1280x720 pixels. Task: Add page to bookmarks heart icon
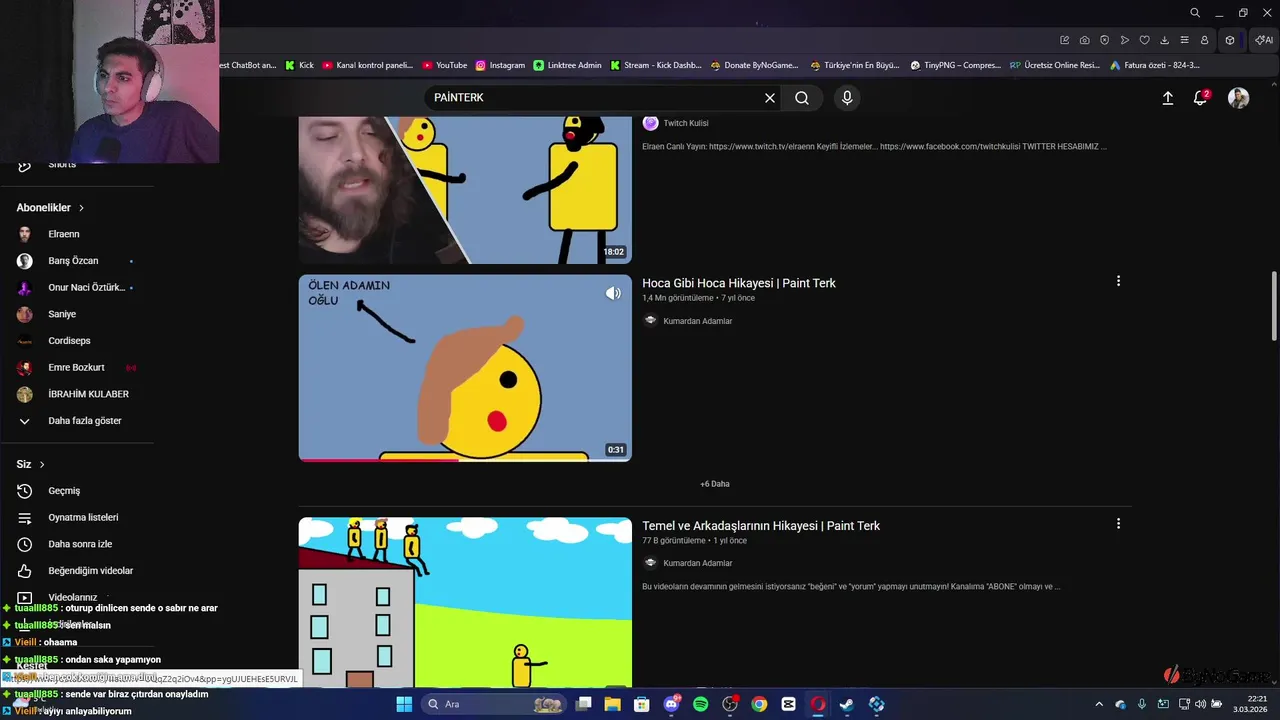(1144, 40)
